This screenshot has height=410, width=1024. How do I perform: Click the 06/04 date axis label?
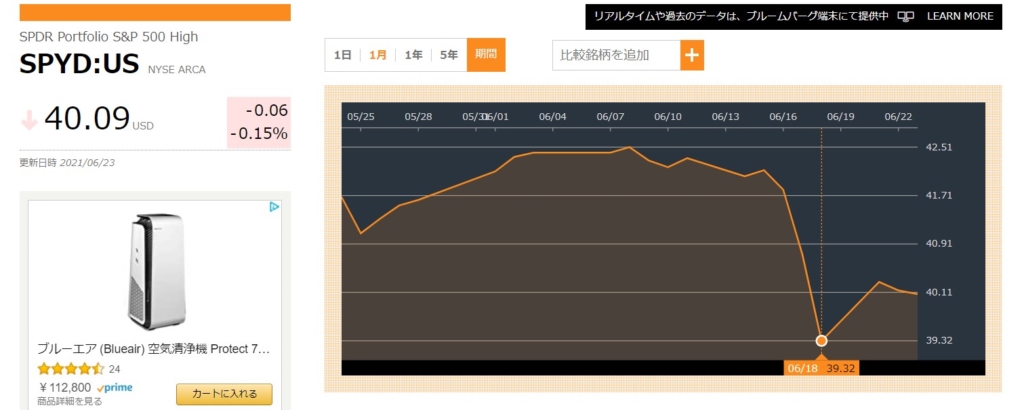tap(552, 117)
